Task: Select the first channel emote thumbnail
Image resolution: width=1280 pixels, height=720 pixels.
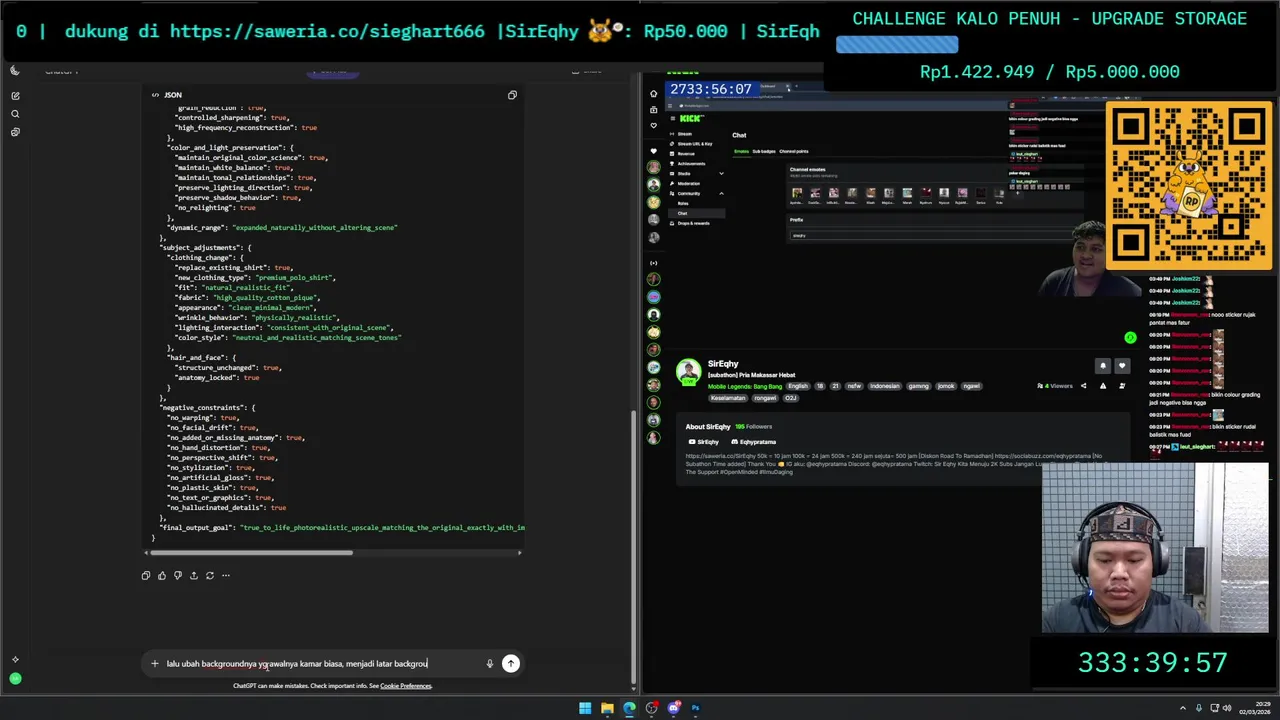Action: [x=797, y=193]
